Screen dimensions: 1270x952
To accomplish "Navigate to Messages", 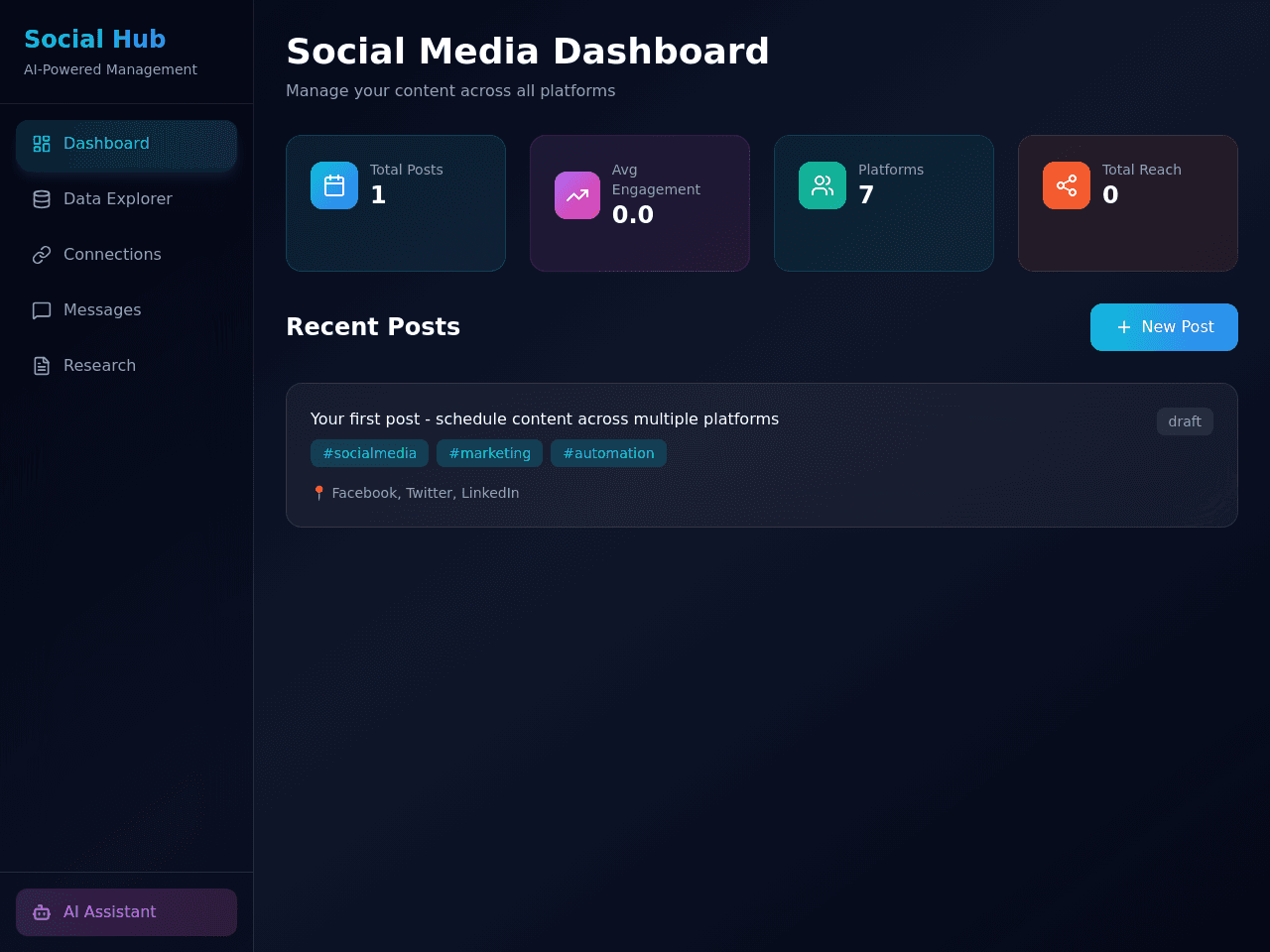I will 126,310.
